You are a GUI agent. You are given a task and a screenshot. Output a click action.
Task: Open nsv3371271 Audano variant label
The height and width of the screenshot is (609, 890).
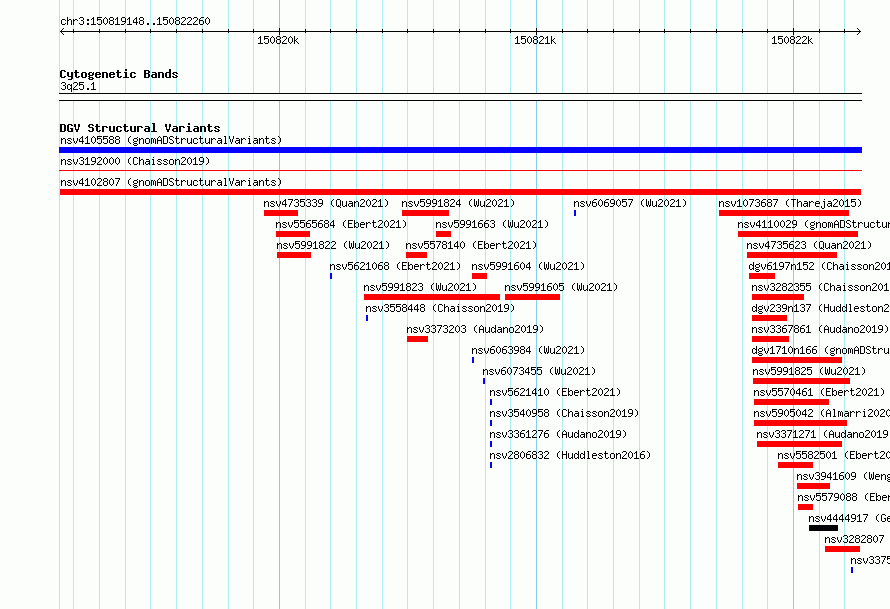click(823, 434)
